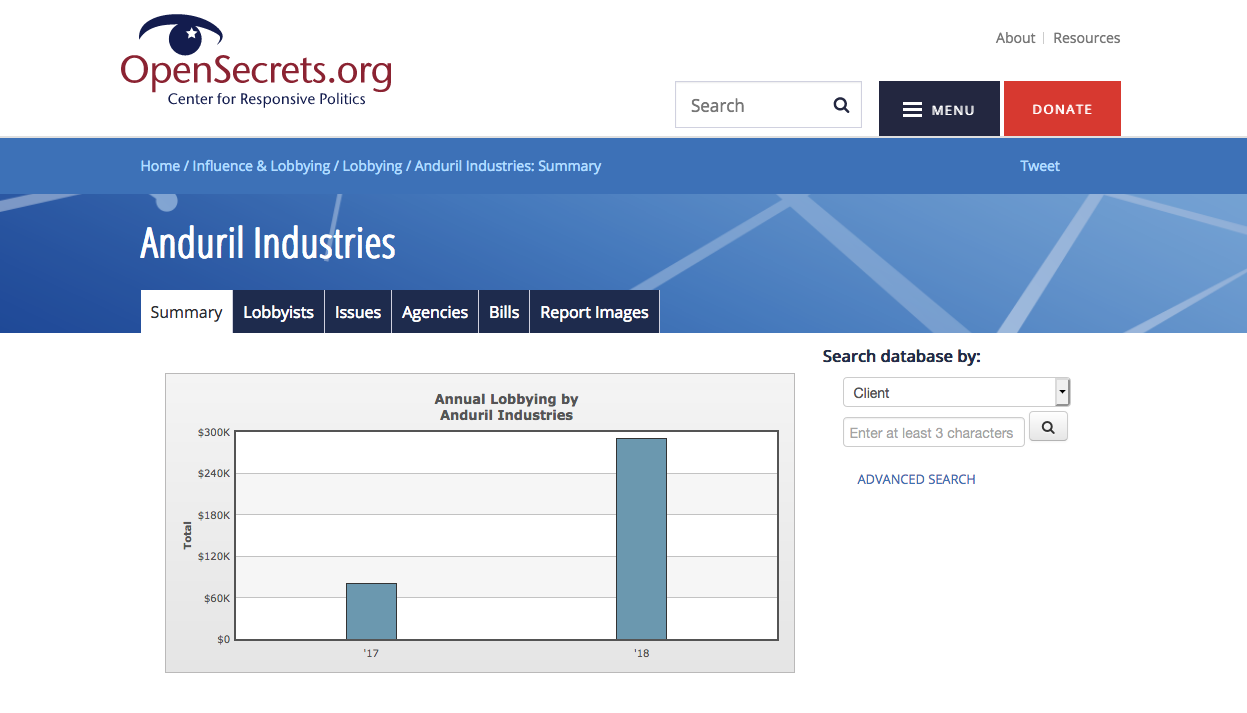Switch to the Issues tab
This screenshot has width=1247, height=713.
point(358,312)
